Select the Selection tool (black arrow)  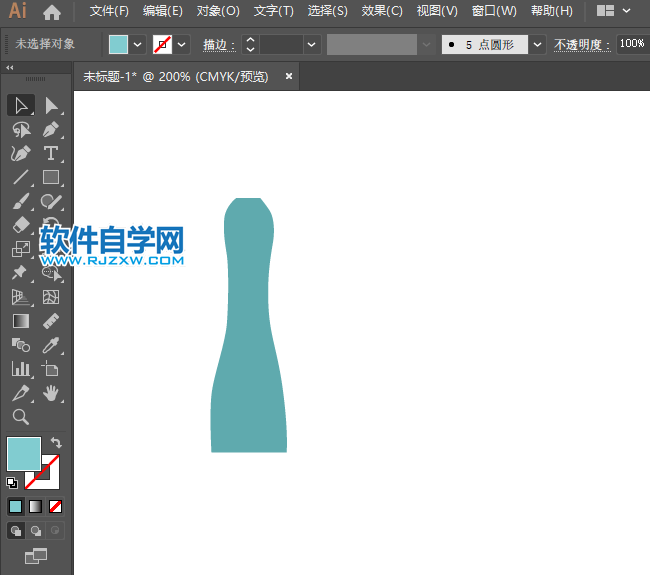(x=21, y=105)
